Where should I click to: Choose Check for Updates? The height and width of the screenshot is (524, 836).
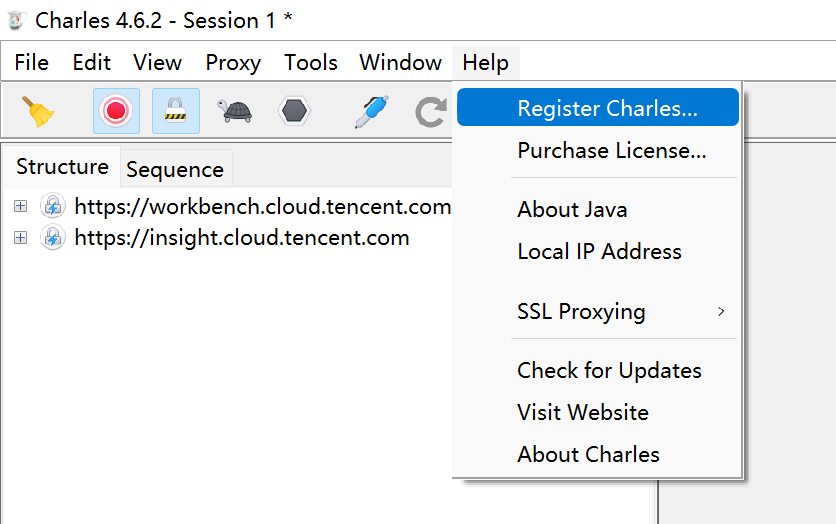609,371
